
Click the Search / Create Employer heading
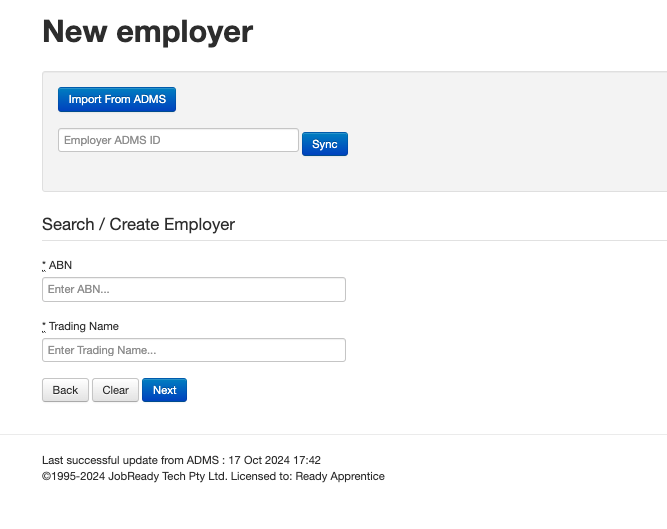point(138,224)
